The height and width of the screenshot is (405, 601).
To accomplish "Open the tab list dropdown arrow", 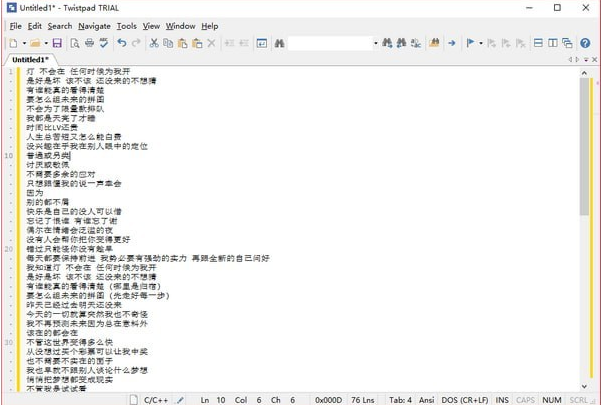I will (586, 60).
